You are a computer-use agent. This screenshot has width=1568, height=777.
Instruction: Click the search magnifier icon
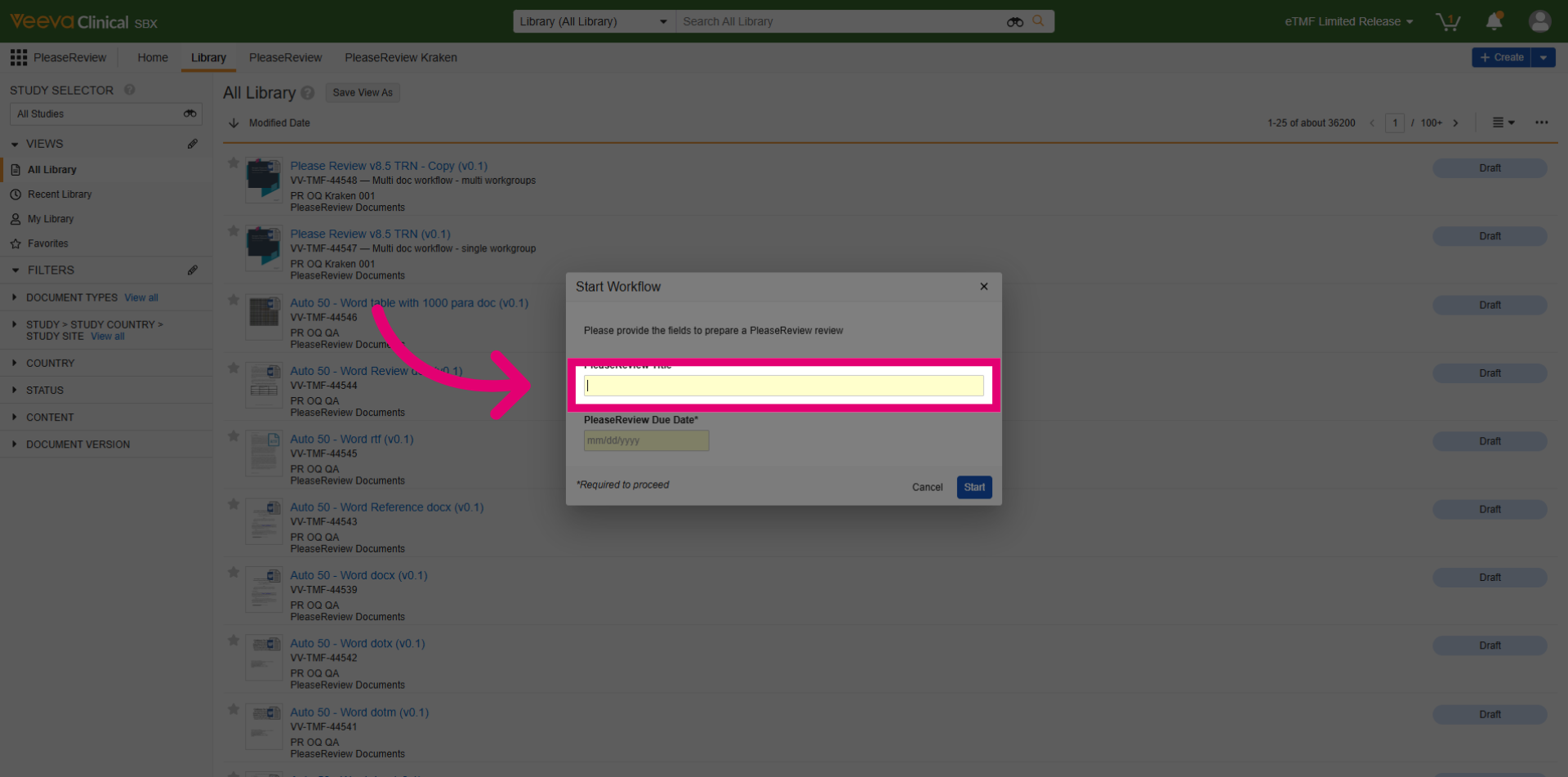(x=1038, y=21)
